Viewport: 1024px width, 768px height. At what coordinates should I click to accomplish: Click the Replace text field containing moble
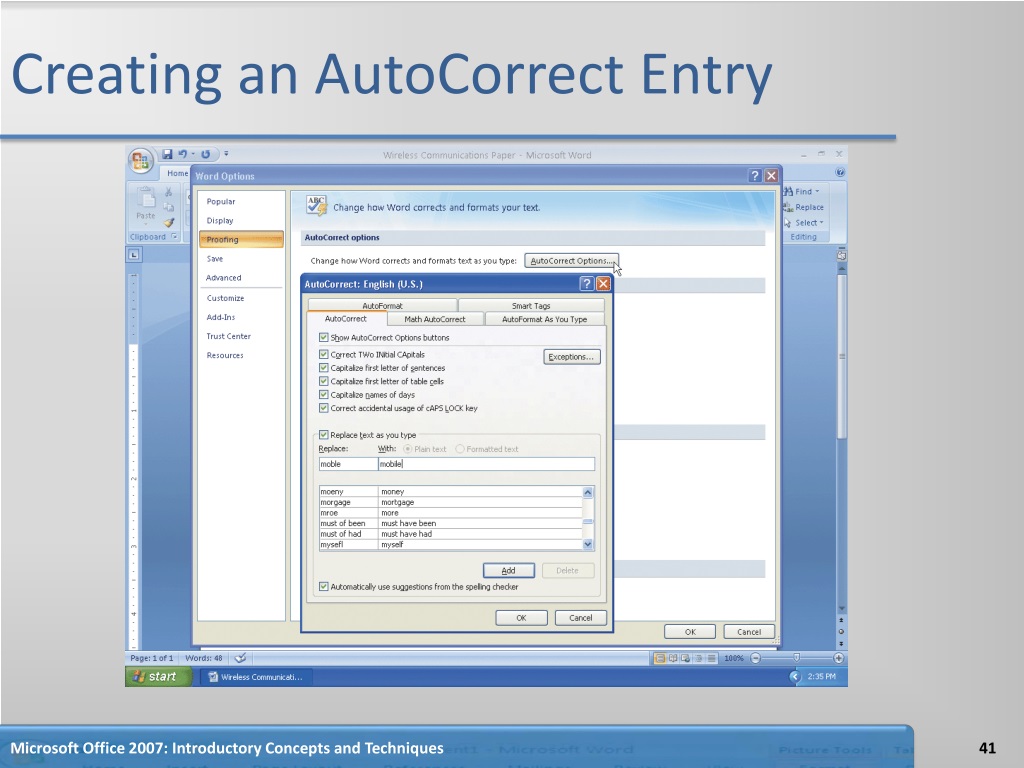coord(348,464)
